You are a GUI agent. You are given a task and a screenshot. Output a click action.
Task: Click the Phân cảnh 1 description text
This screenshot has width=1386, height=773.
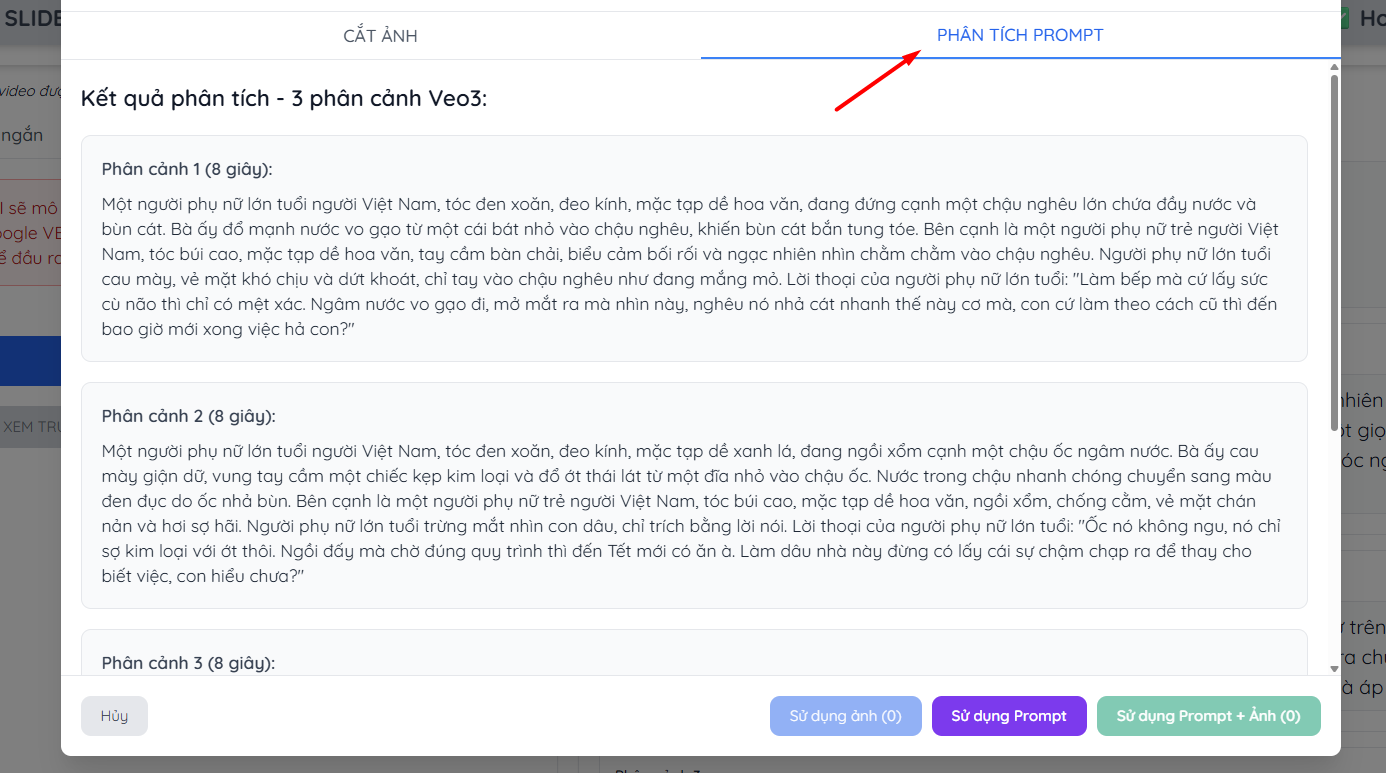(690, 267)
